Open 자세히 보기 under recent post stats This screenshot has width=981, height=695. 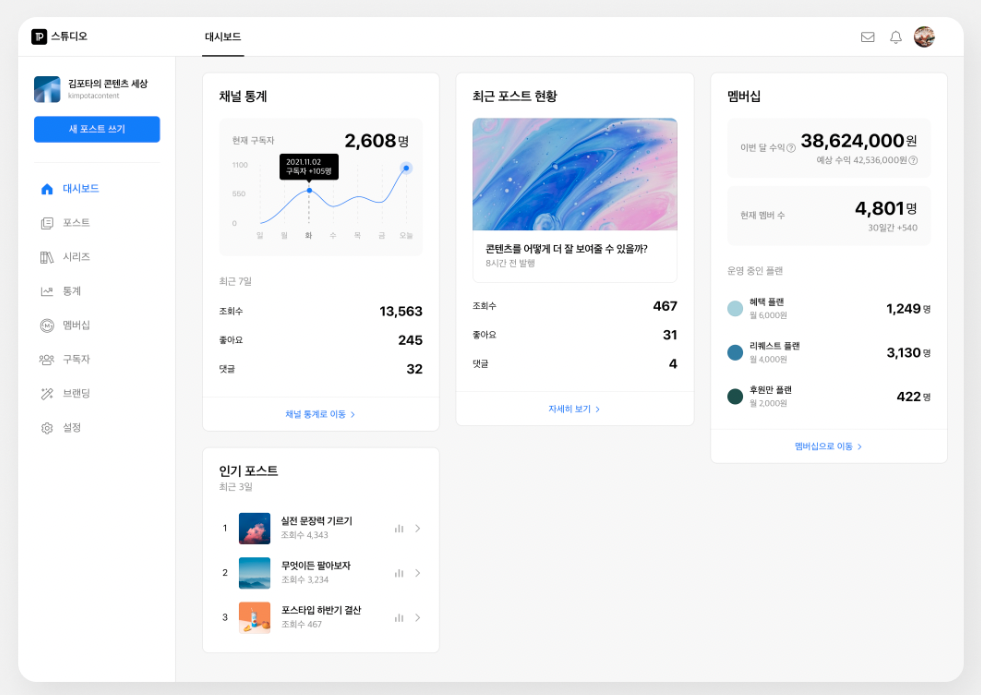(574, 408)
